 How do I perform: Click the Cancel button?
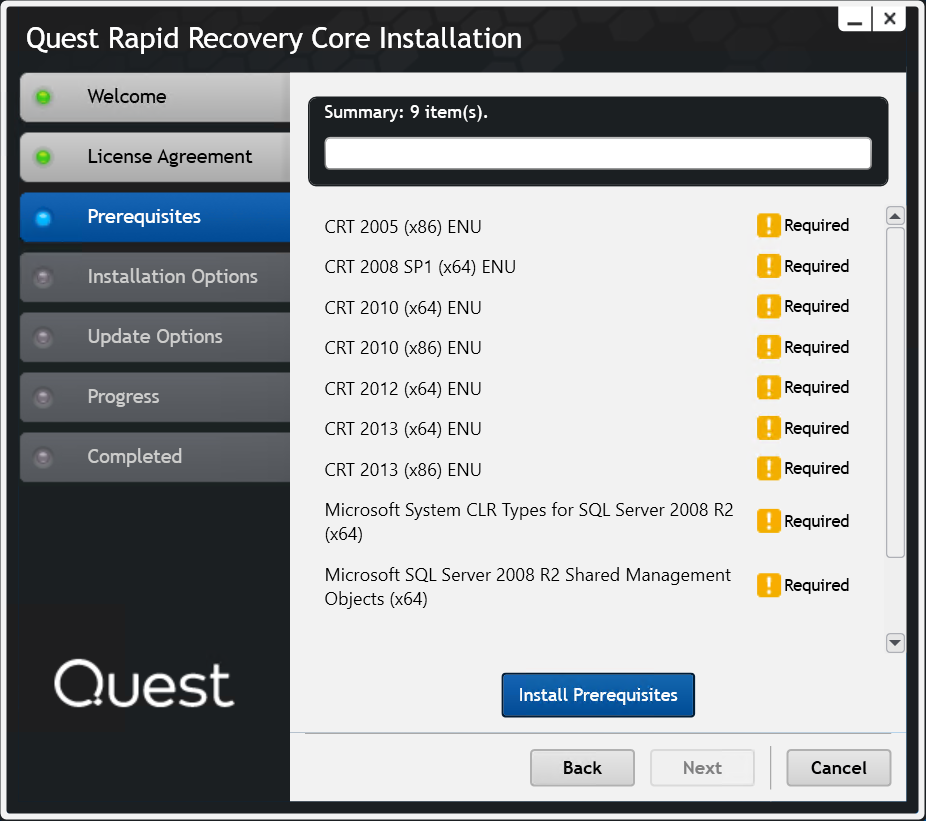(x=838, y=767)
